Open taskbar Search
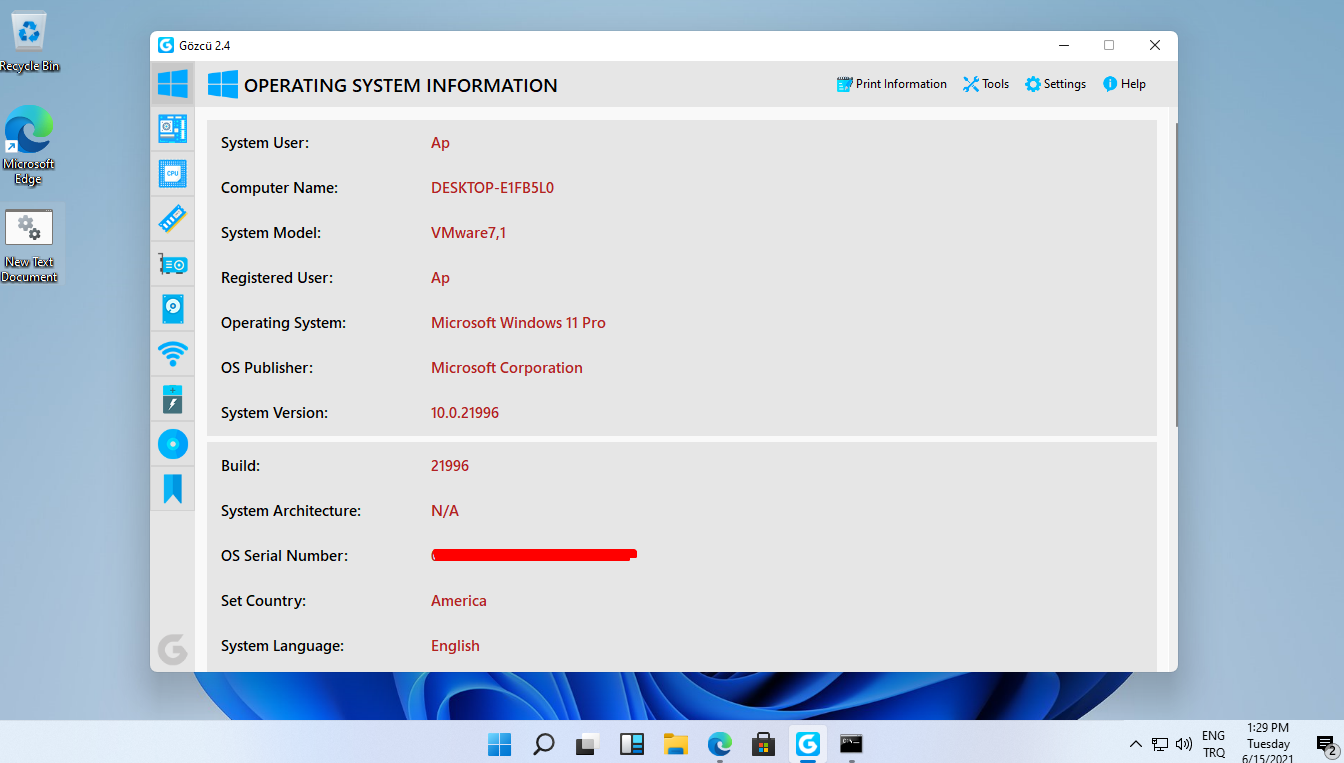Screen dimensions: 1344x763 click(x=544, y=744)
